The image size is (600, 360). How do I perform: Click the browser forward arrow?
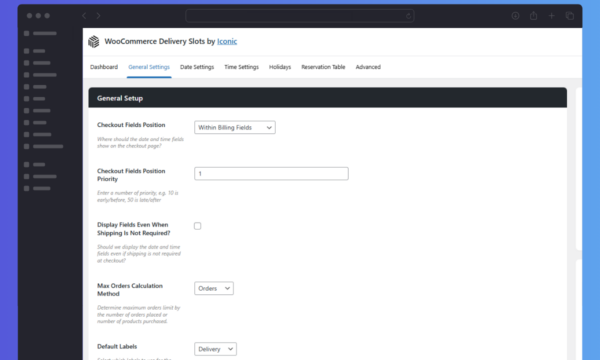click(98, 16)
